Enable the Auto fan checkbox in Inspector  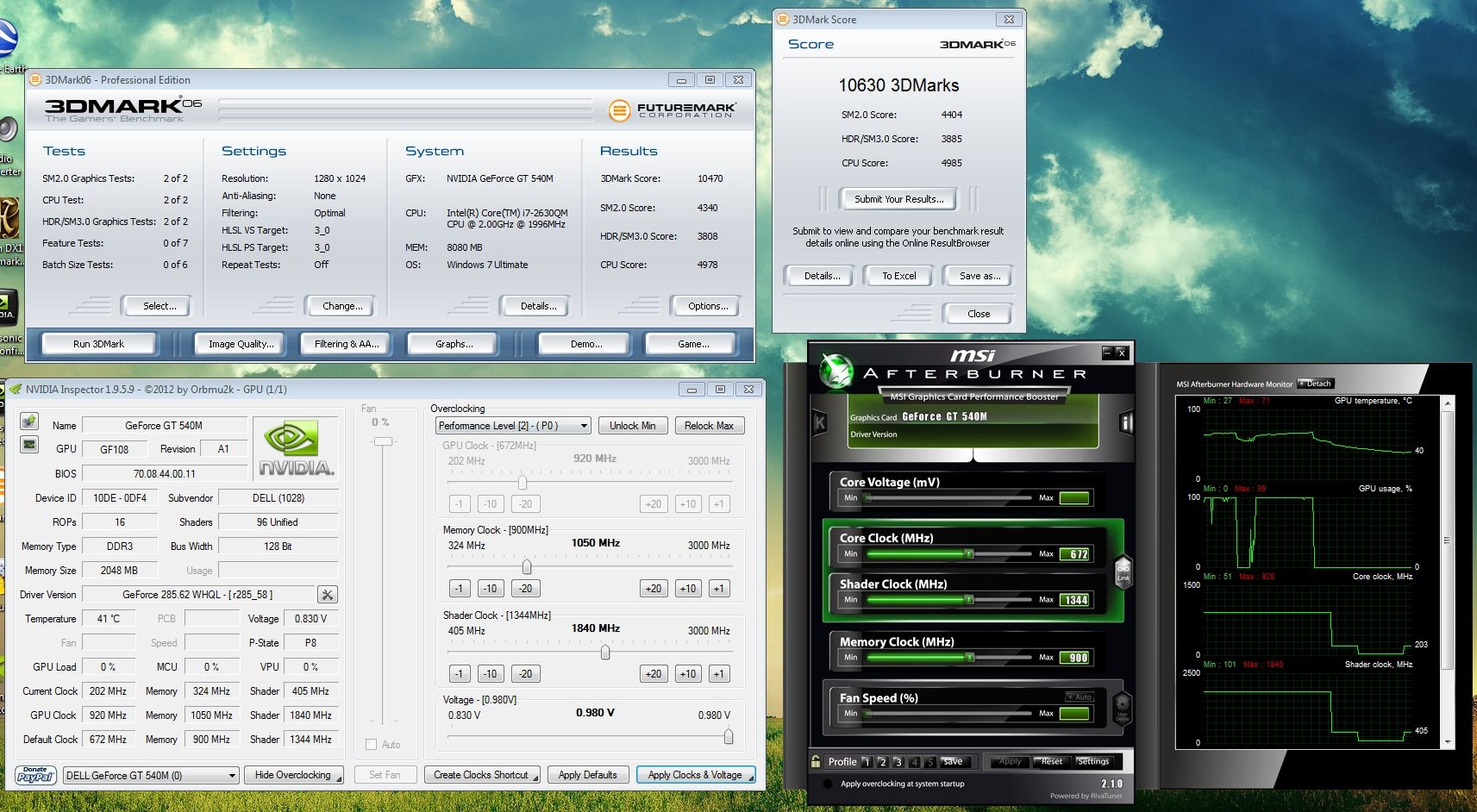point(372,745)
